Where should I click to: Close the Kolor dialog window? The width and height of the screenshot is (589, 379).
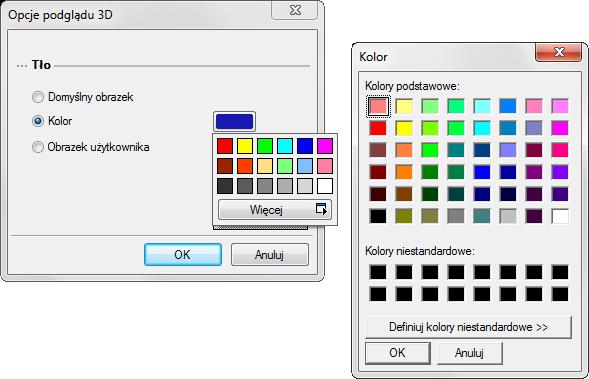pos(559,52)
